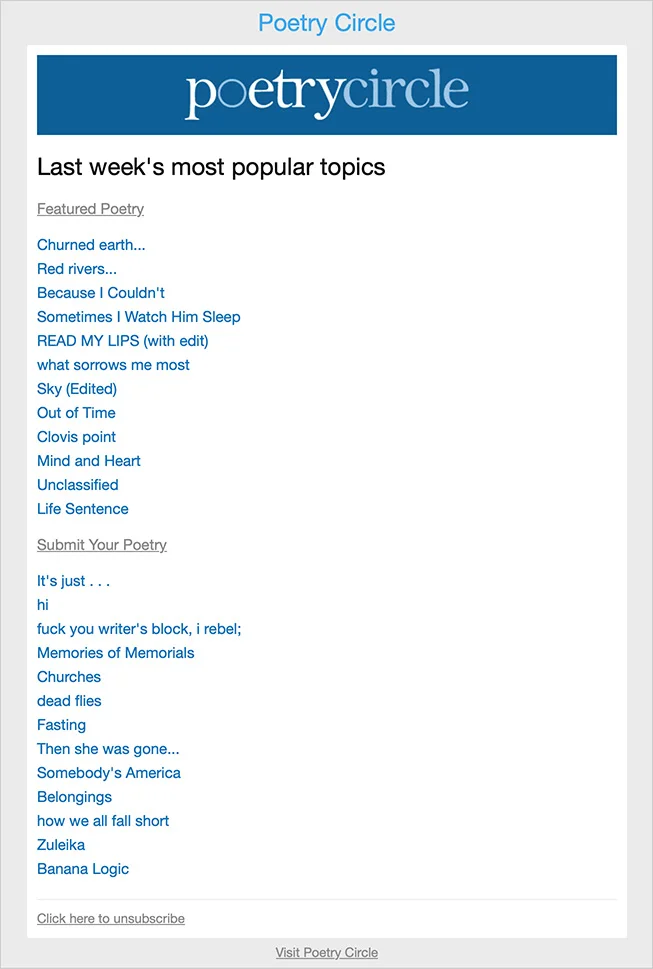This screenshot has height=969, width=653.
Task: Select the 'Life Sentence' topic
Action: point(82,509)
